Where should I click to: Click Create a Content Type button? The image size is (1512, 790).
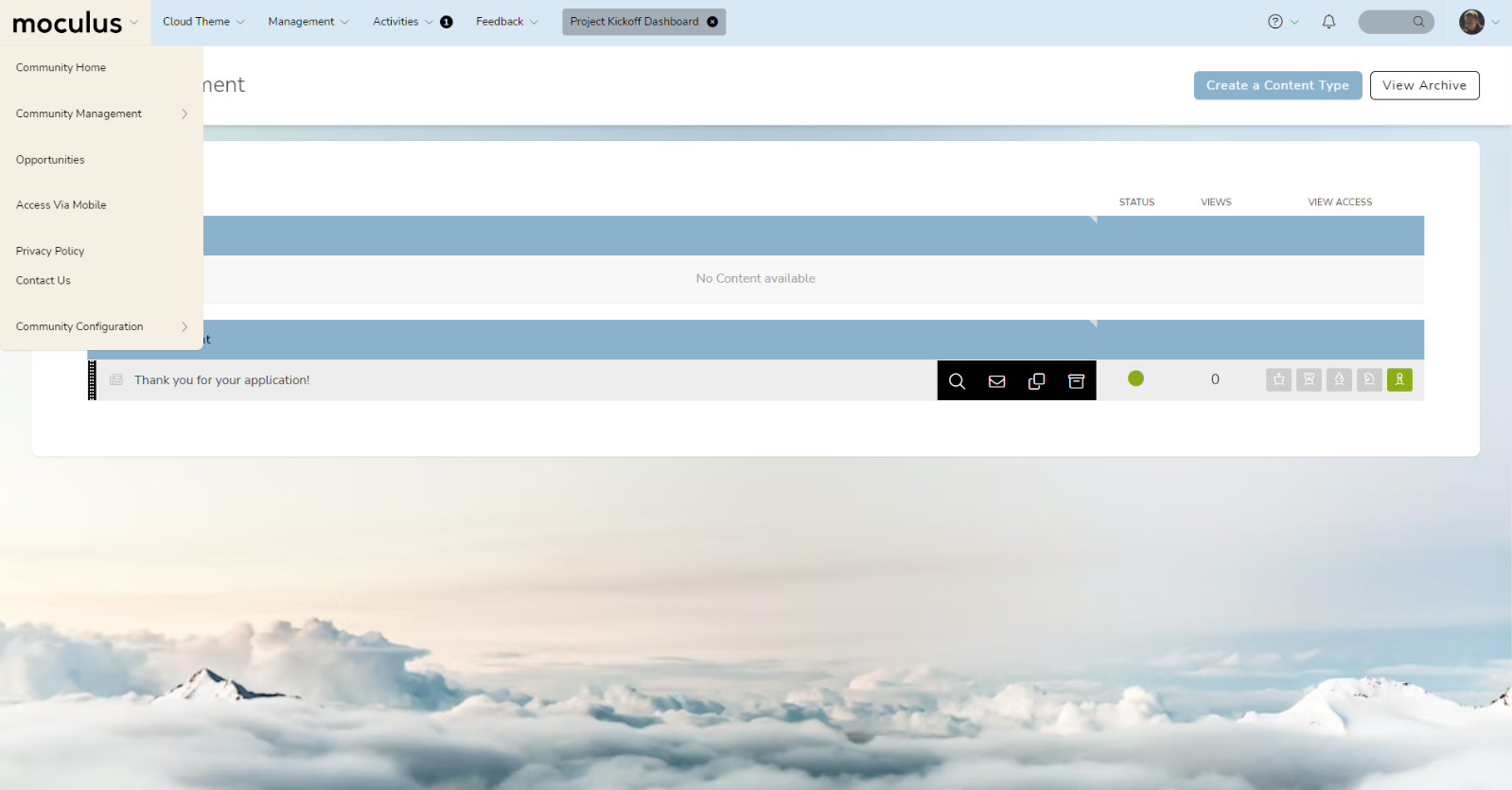[1277, 85]
